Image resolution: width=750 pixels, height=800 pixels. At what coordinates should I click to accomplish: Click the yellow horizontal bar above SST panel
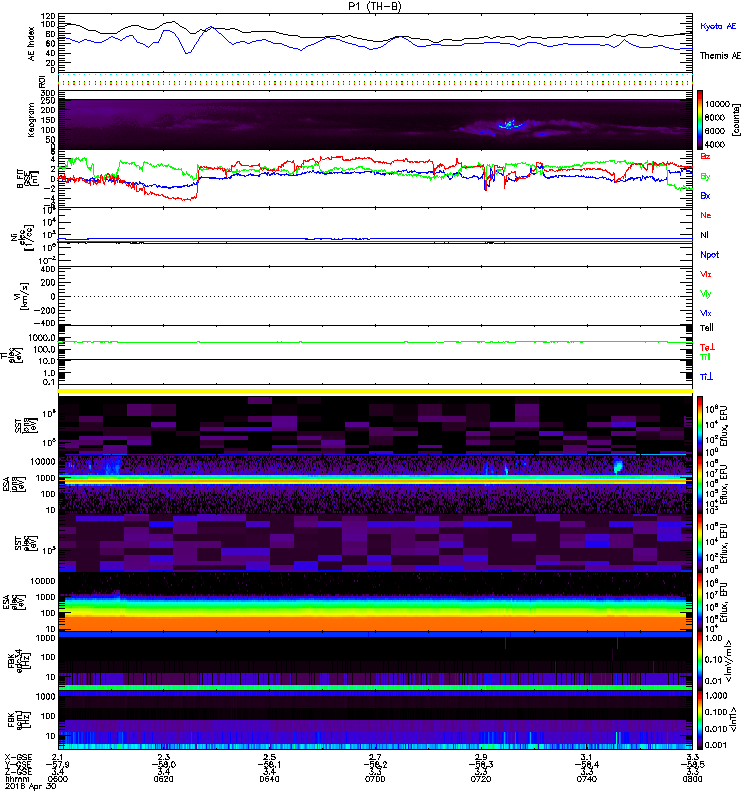(375, 391)
